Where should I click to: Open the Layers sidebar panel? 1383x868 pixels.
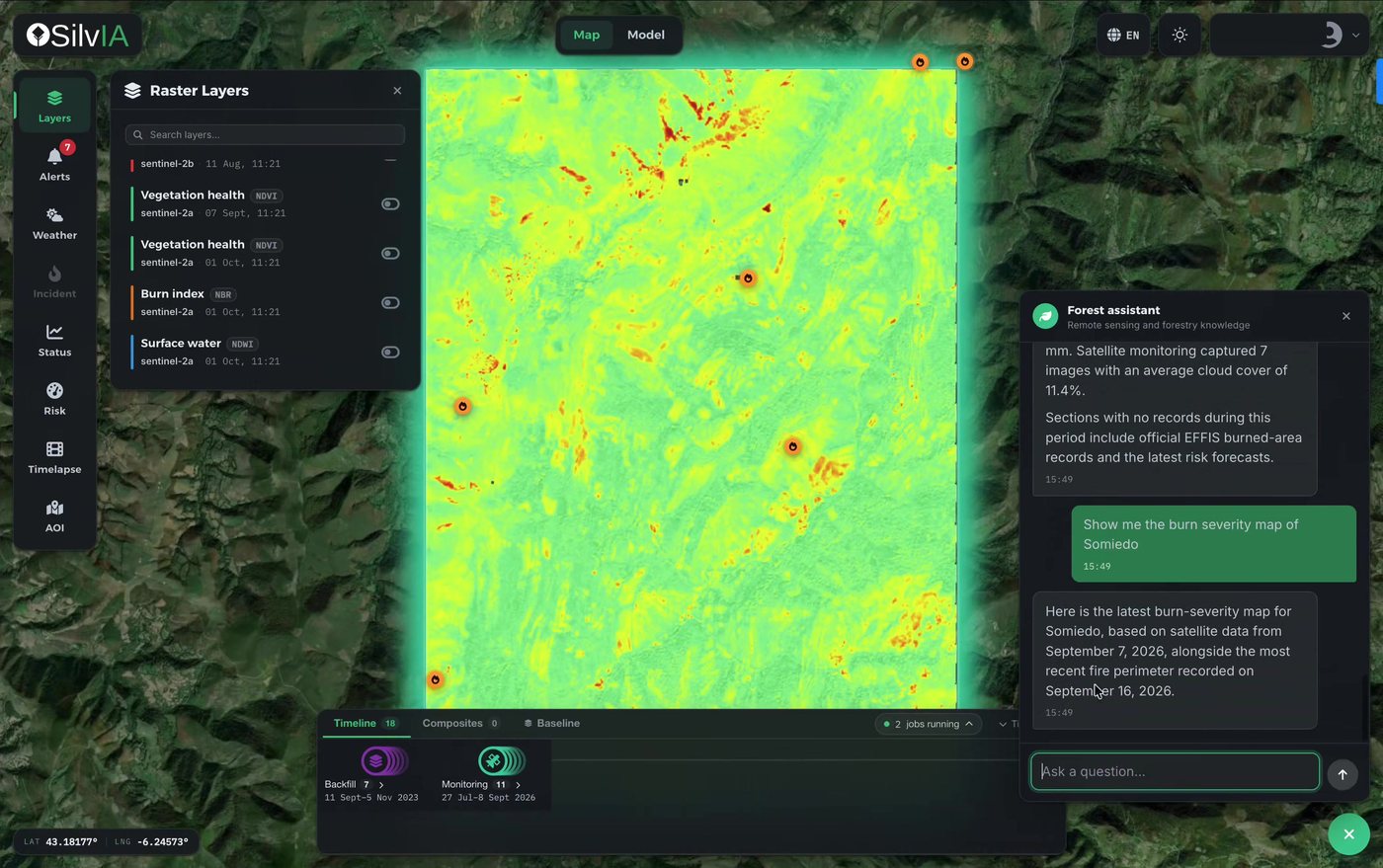pos(54,106)
